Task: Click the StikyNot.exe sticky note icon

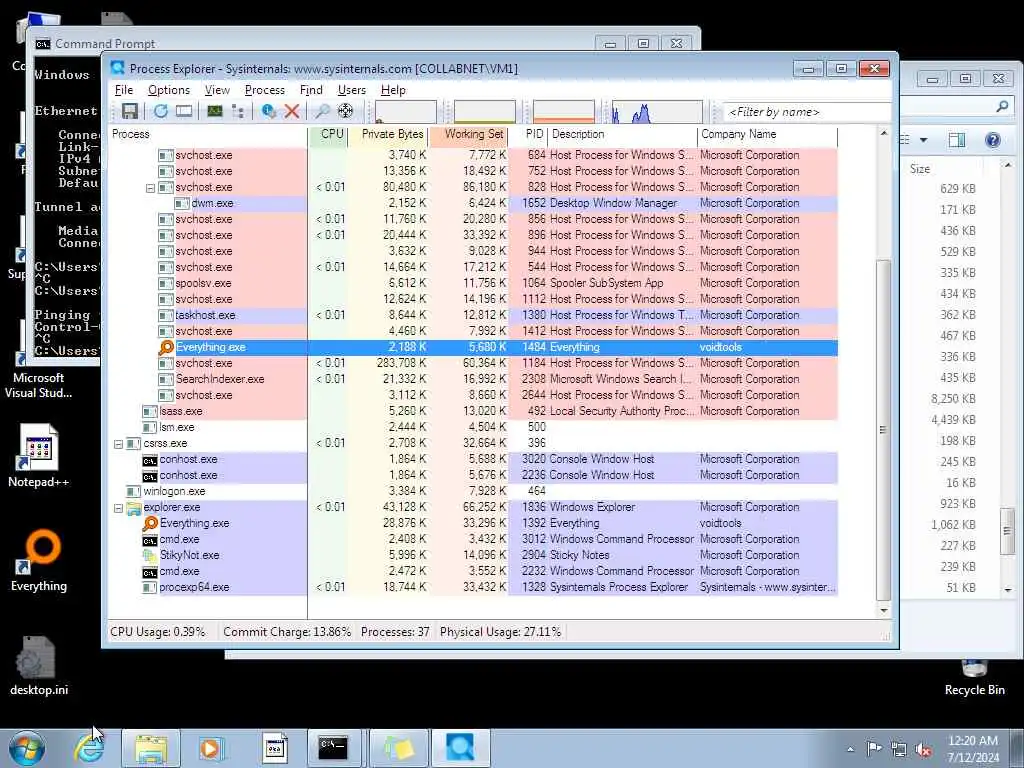Action: 150,555
